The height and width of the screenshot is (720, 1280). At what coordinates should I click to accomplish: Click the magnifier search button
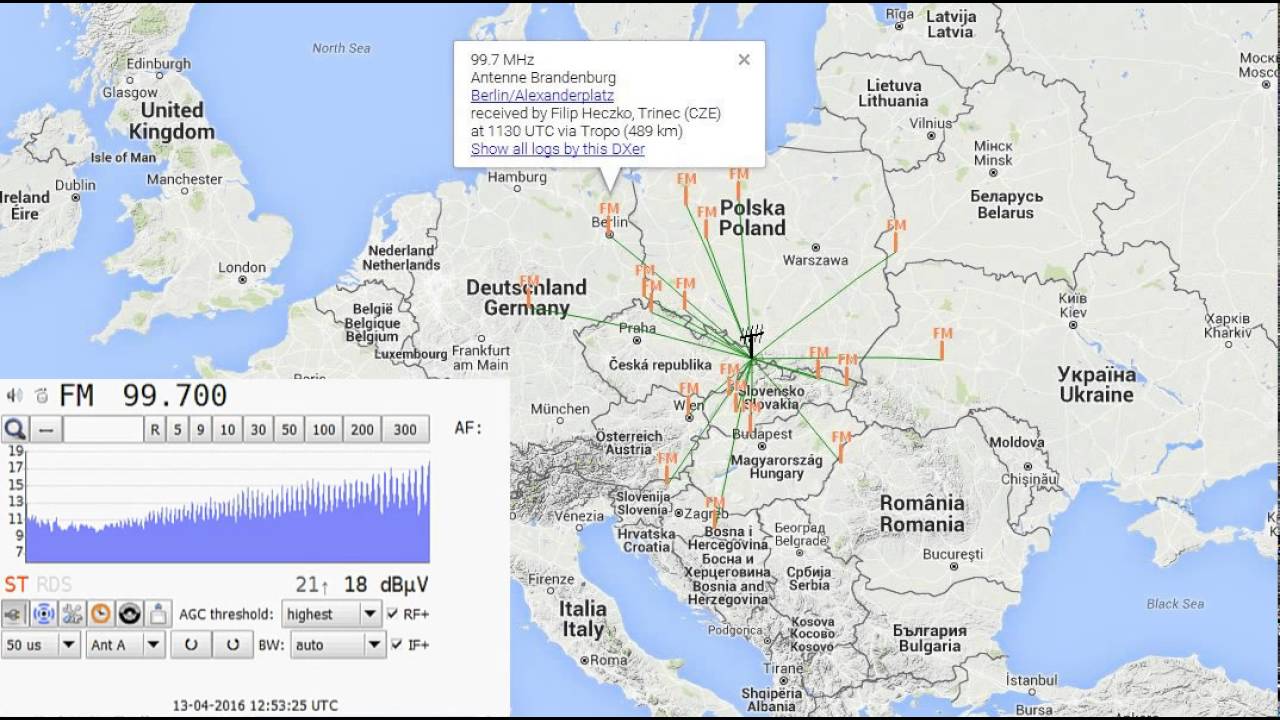point(15,430)
